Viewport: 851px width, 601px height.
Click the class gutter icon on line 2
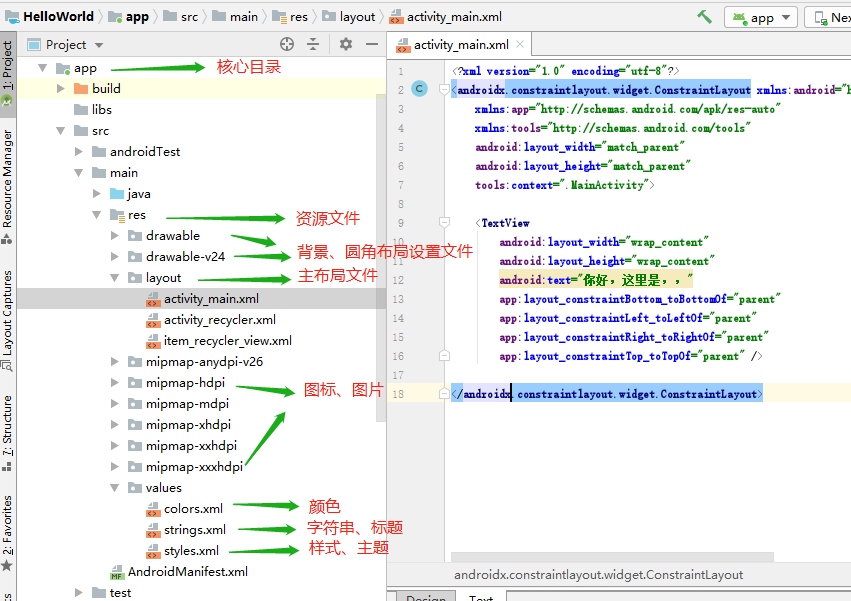click(x=420, y=89)
